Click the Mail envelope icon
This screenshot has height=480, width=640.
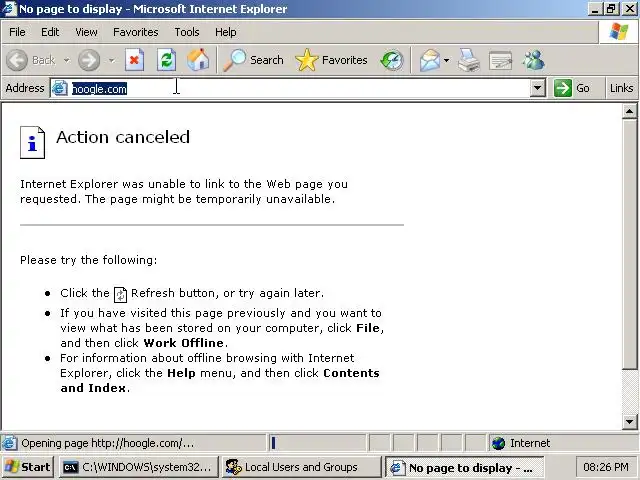pos(430,60)
